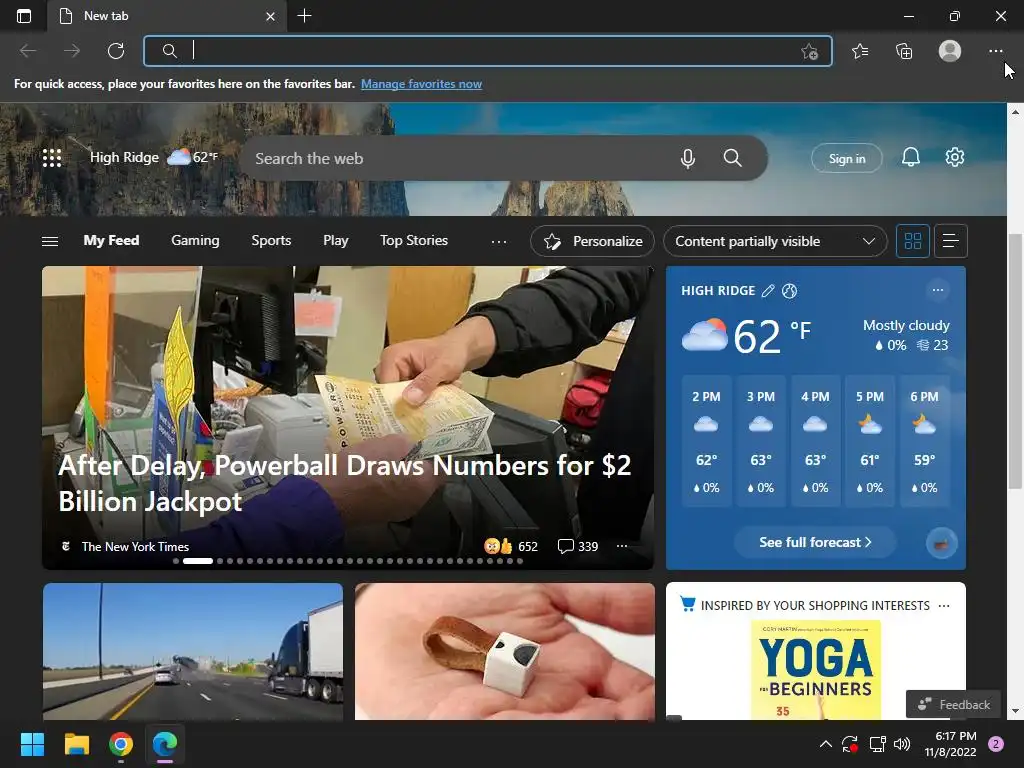1024x768 pixels.
Task: Show hidden system tray icons
Action: [x=825, y=744]
